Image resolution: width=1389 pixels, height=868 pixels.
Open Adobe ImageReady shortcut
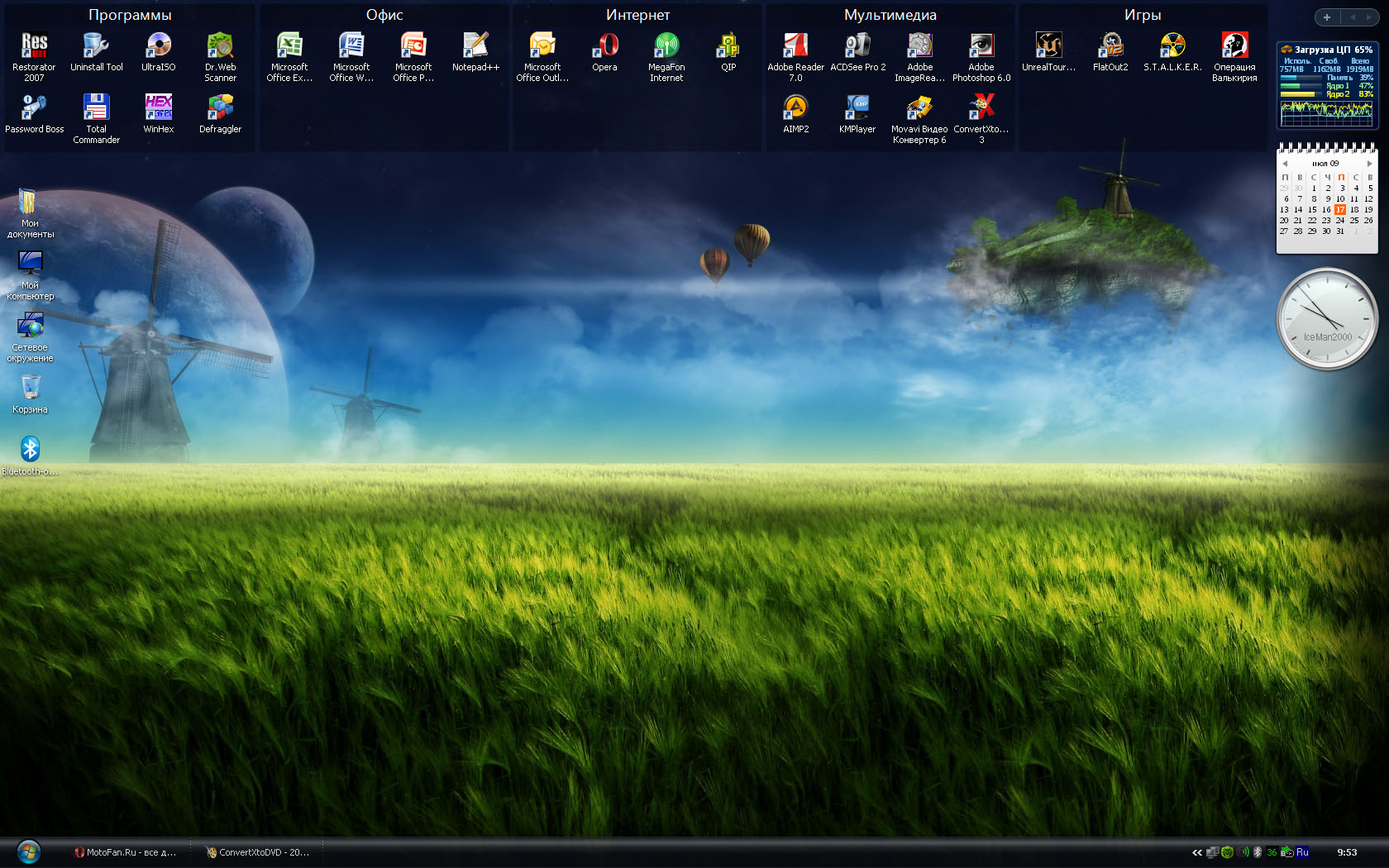click(919, 56)
